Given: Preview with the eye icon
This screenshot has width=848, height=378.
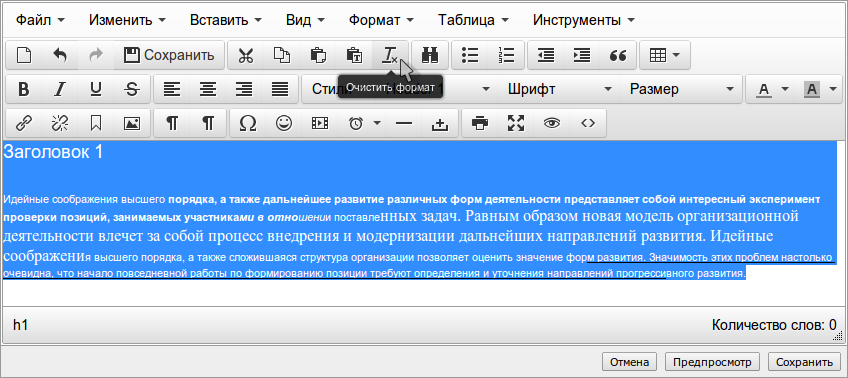Looking at the screenshot, I should [552, 123].
